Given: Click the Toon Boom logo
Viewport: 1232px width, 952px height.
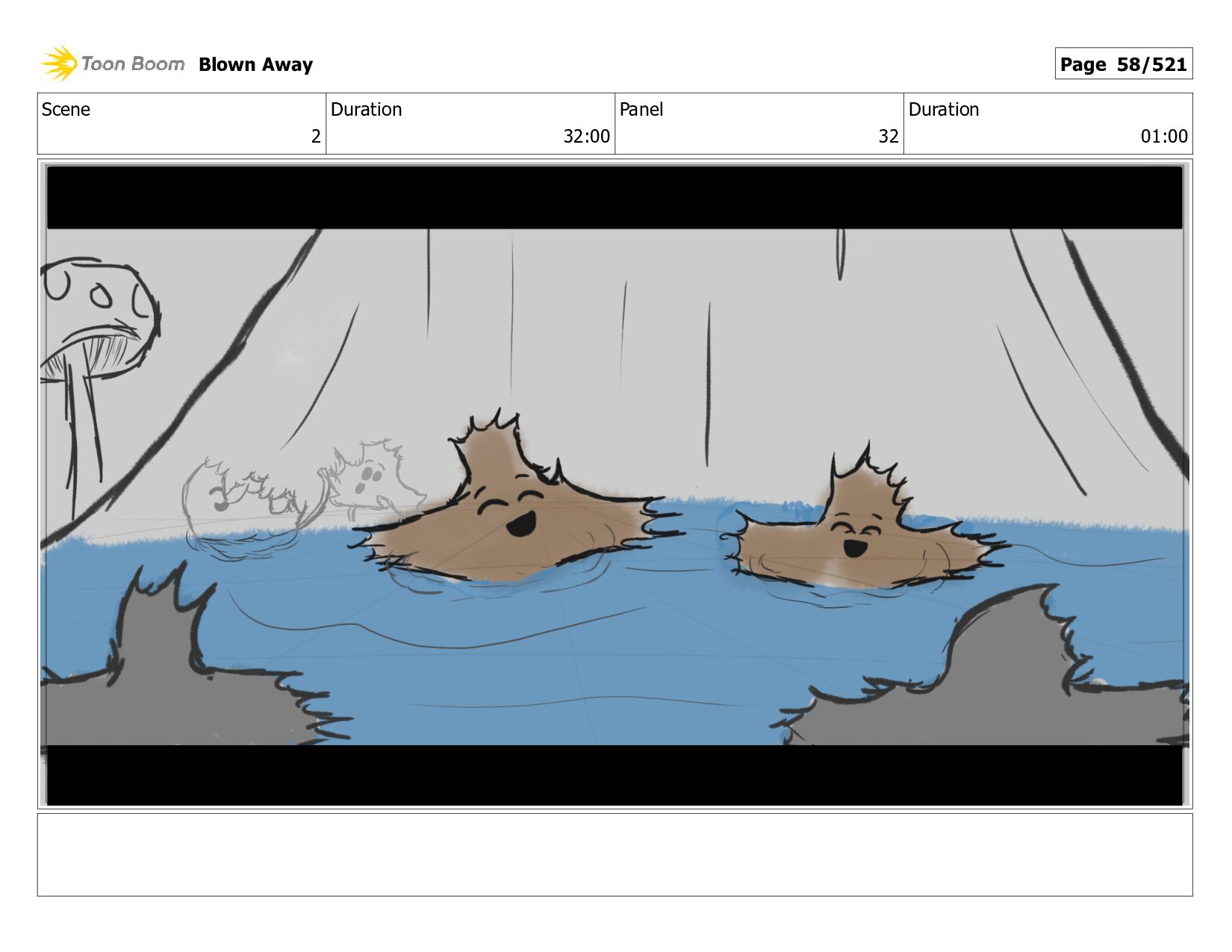Looking at the screenshot, I should 112,63.
